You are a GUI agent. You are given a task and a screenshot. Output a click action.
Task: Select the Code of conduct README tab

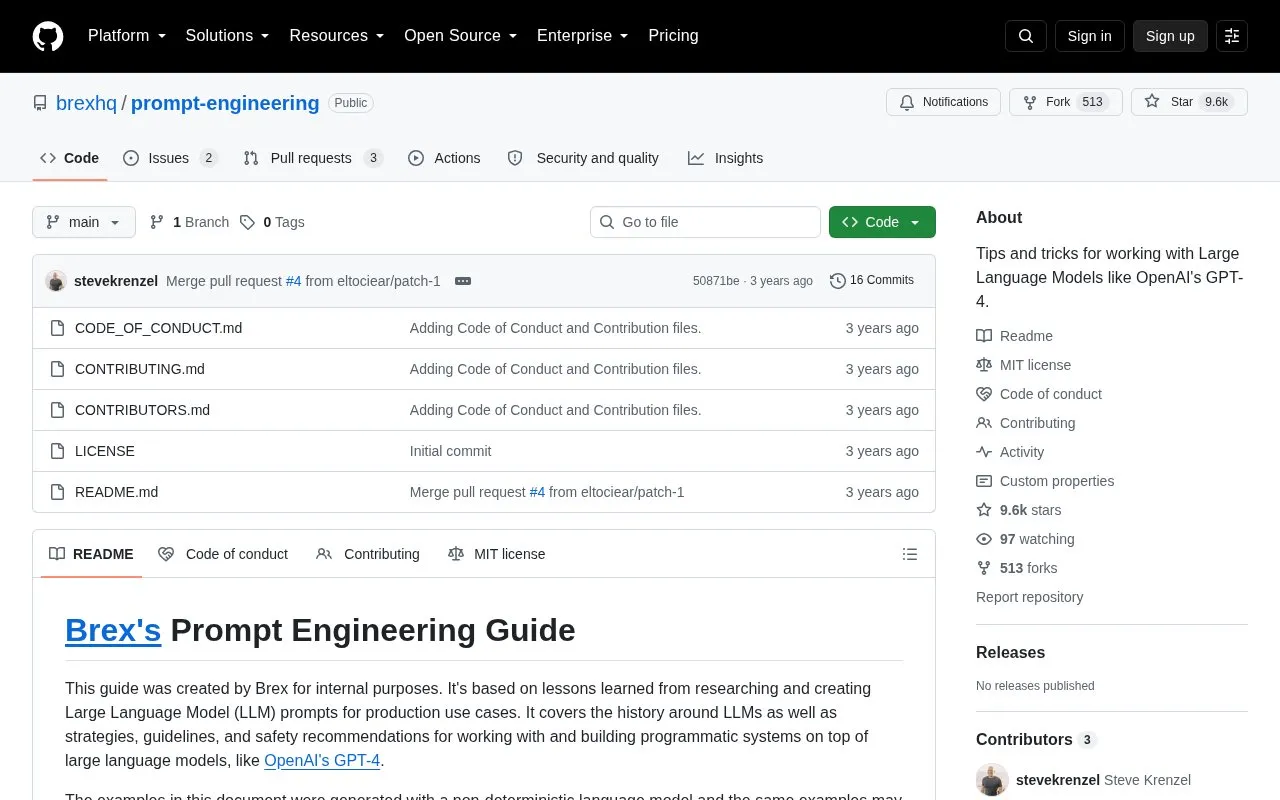coord(223,554)
